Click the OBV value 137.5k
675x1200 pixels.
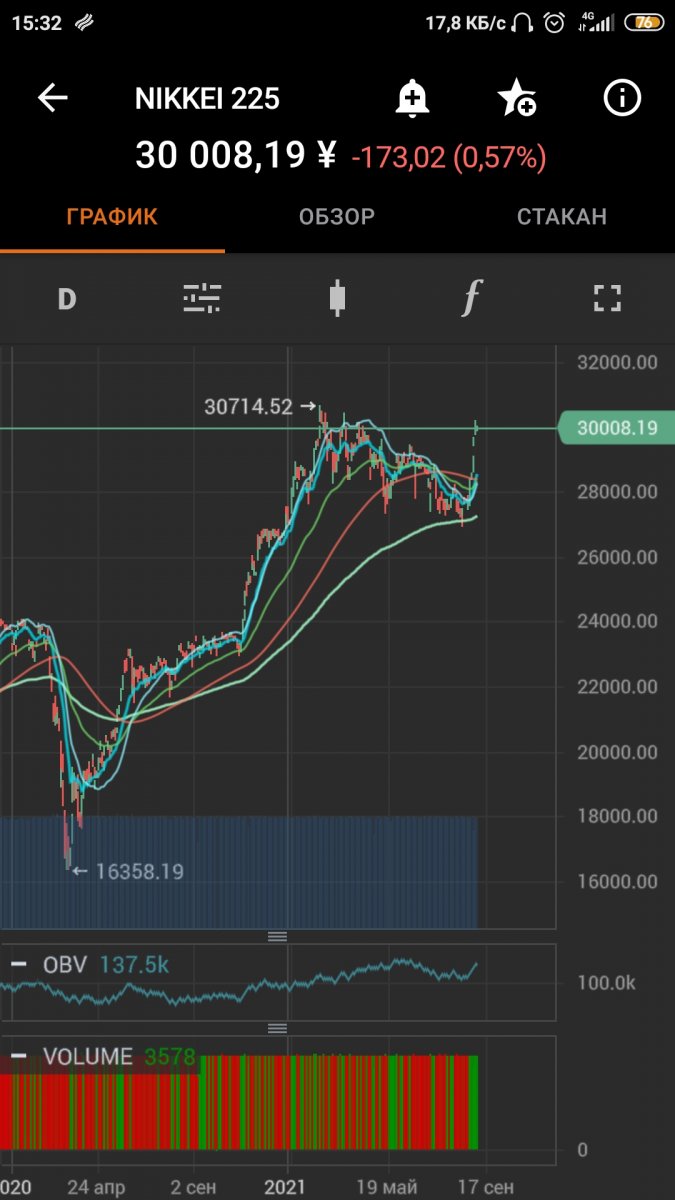(133, 965)
